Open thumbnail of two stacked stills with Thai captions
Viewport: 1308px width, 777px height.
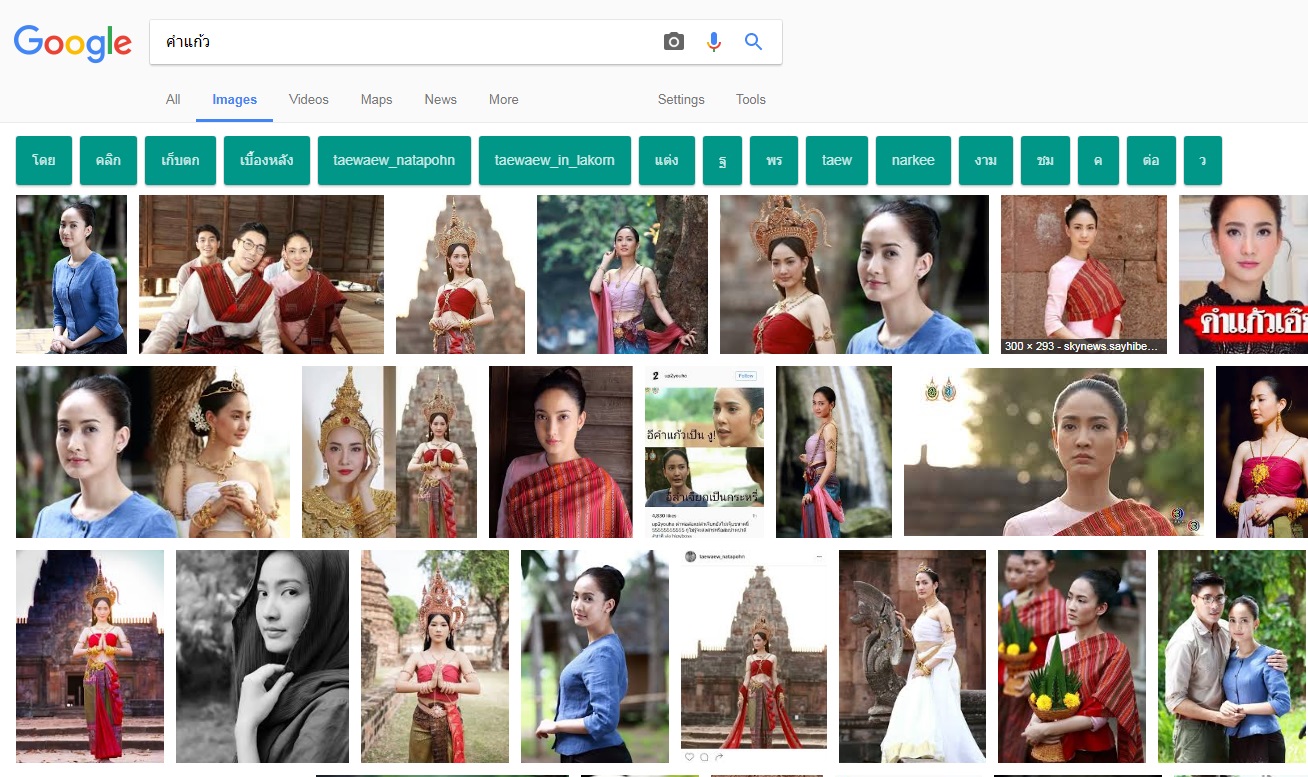704,452
